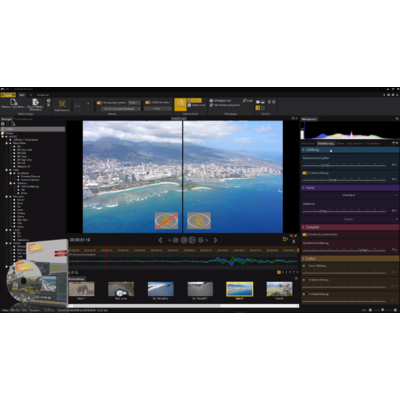Switch to the Stabilisierung tab in the right panel
Screen dimensions: 400x400
[x=325, y=143]
